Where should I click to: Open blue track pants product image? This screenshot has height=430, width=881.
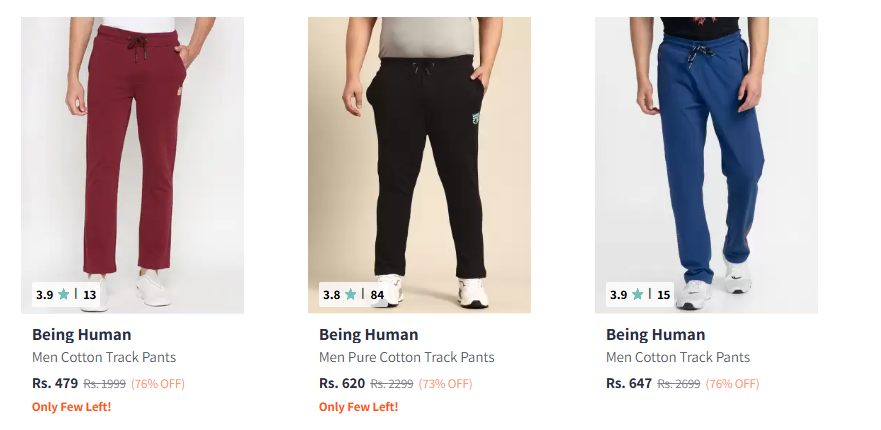706,150
